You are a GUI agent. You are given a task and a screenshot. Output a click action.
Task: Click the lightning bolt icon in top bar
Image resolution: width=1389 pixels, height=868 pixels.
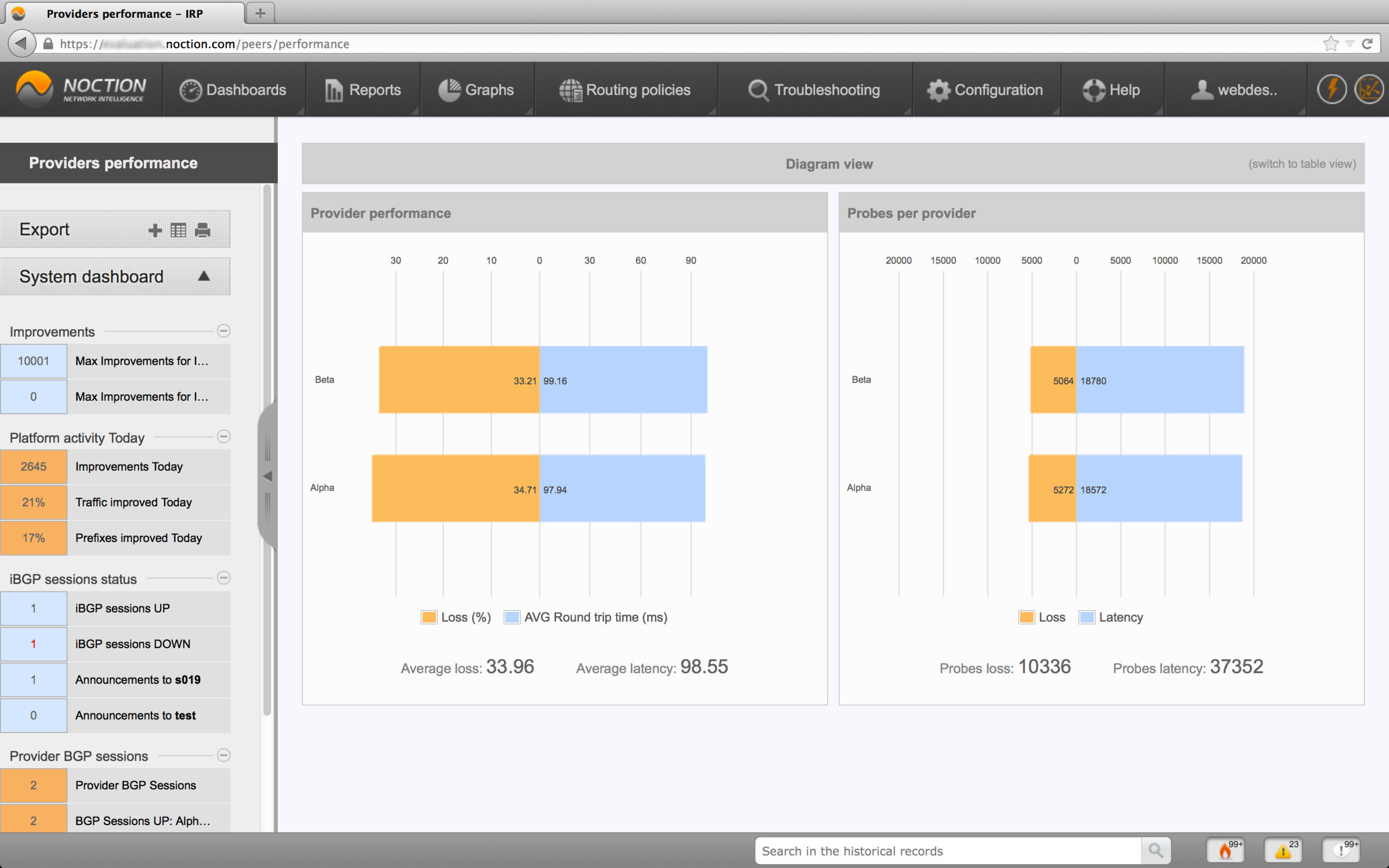[x=1331, y=90]
